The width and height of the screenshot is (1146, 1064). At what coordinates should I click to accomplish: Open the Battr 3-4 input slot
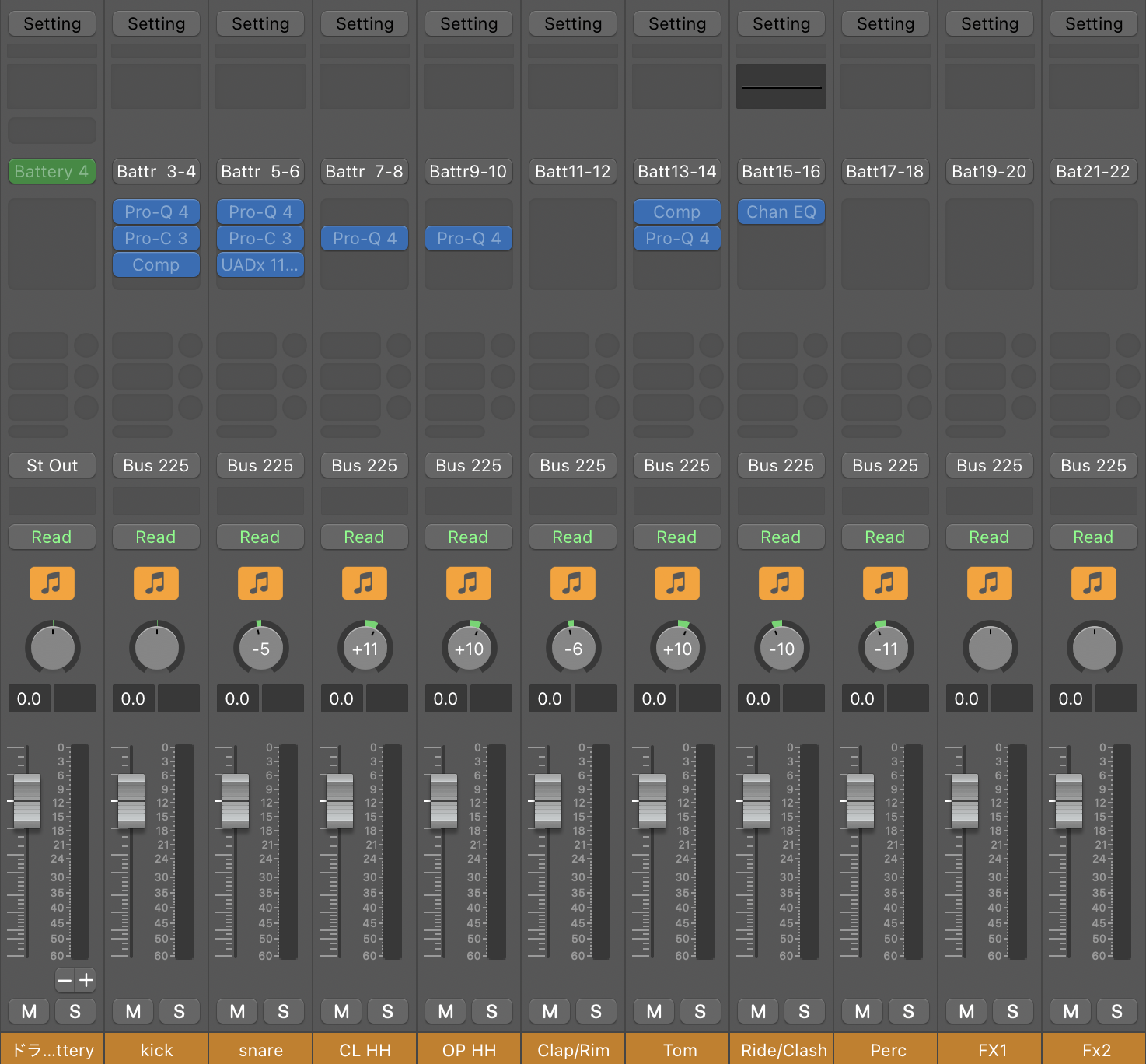click(156, 171)
